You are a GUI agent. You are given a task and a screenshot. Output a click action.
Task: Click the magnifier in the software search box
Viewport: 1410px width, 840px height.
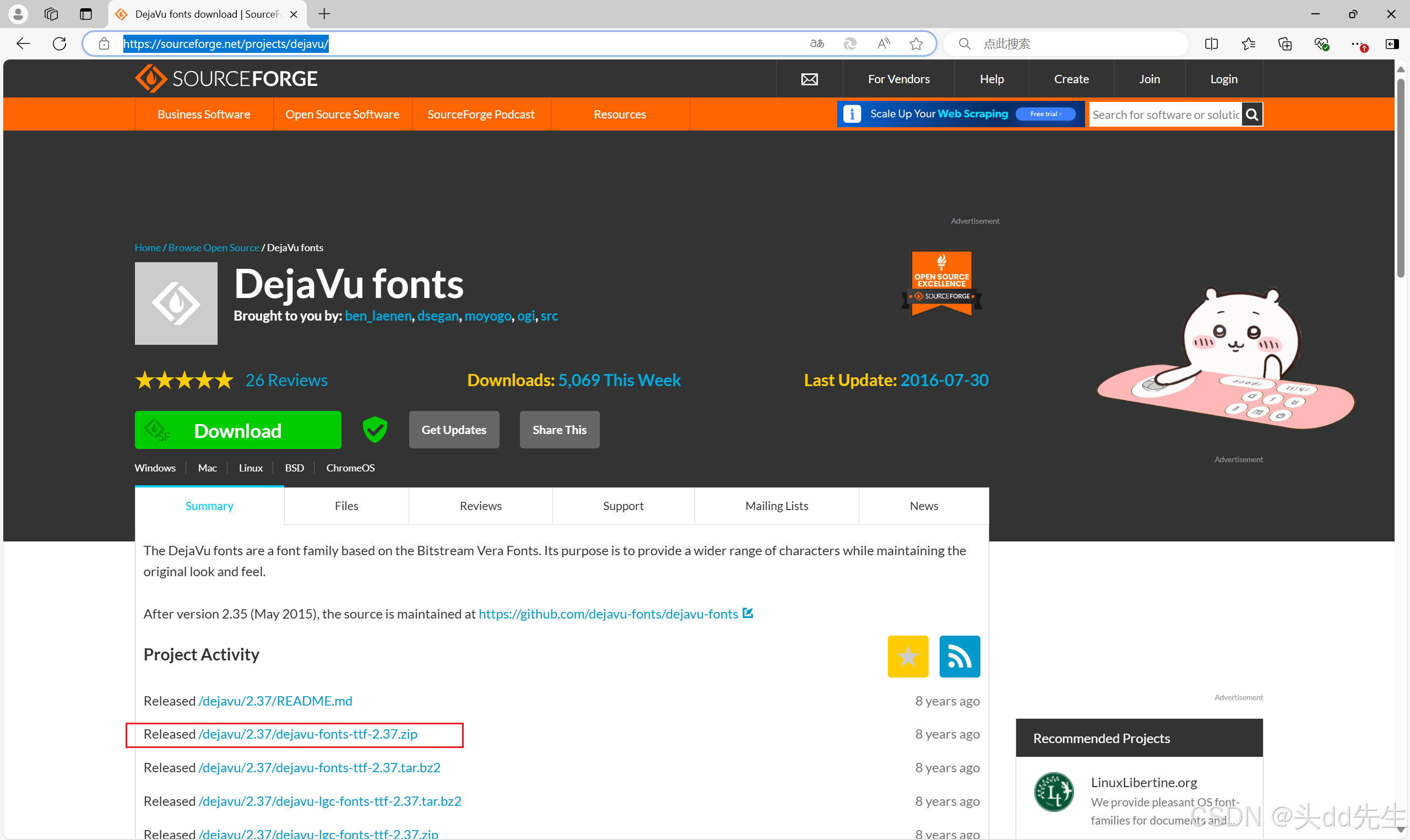coord(1251,114)
